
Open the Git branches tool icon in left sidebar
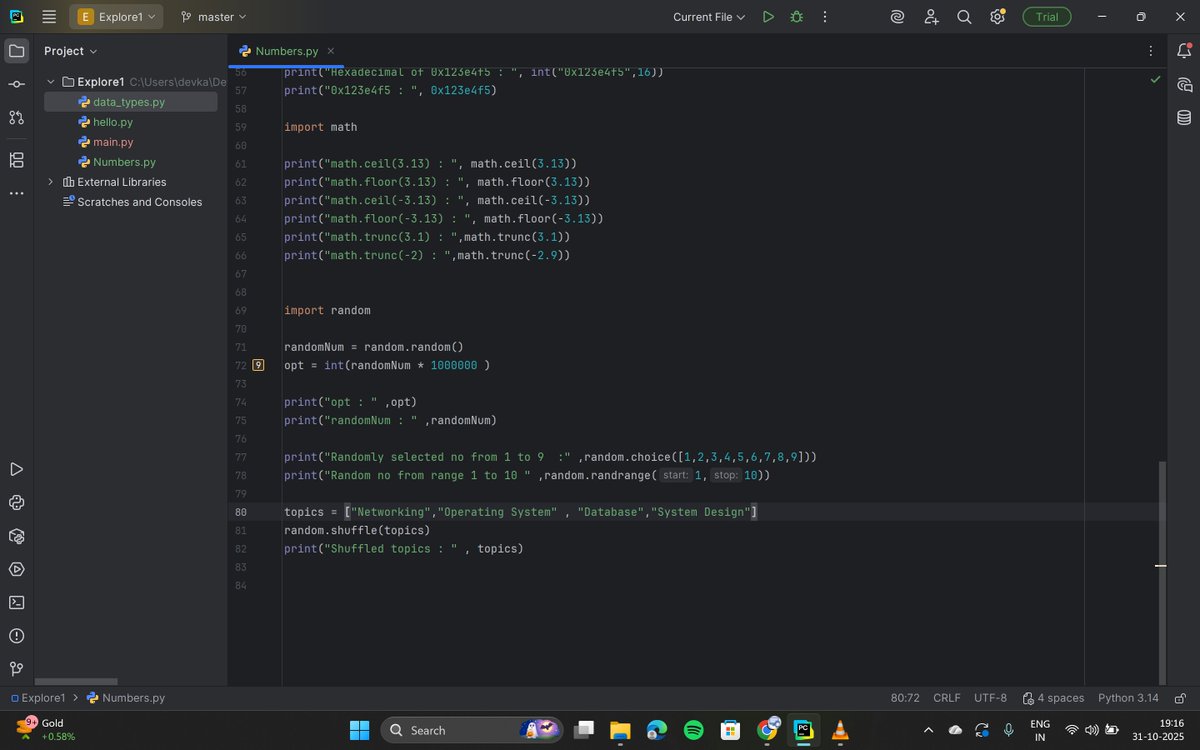point(16,118)
